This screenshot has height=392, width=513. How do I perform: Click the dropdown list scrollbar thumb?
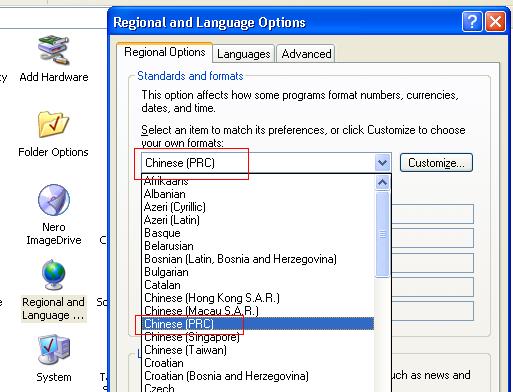point(382,235)
